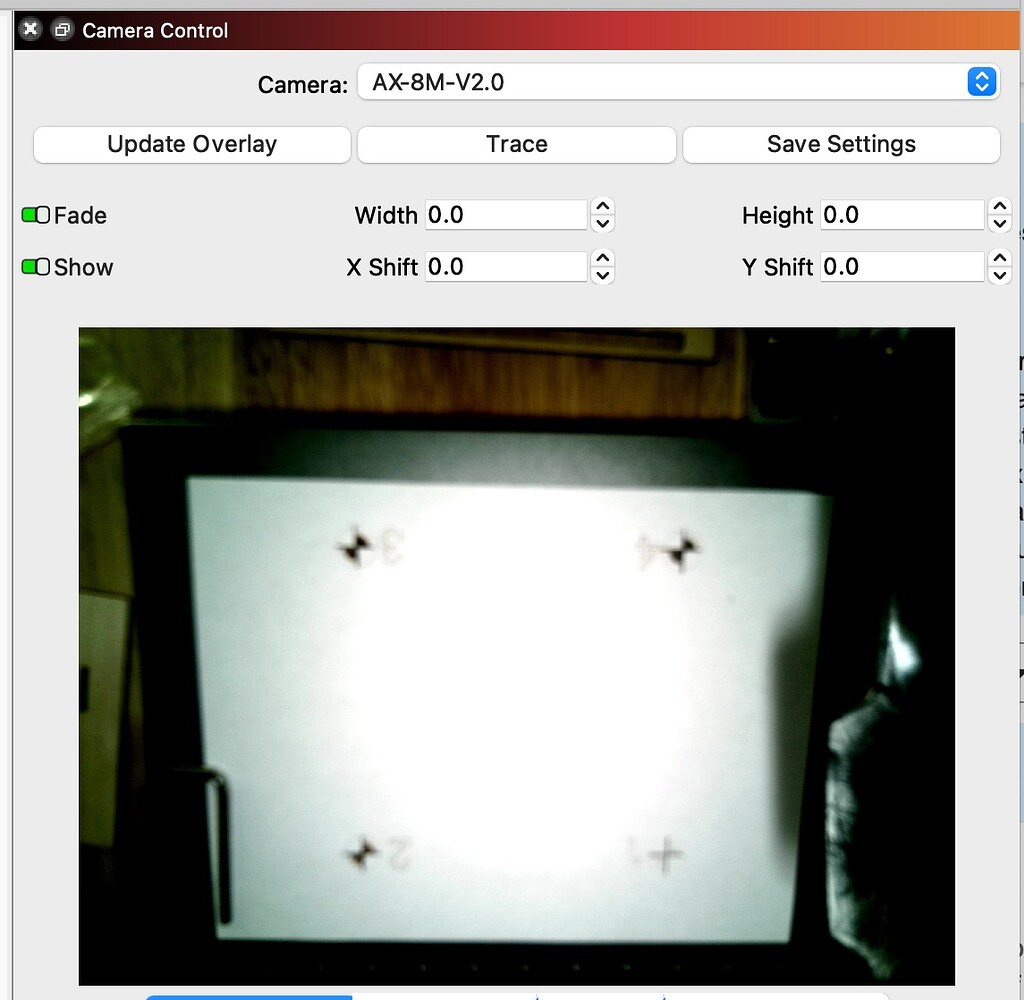Toggle Fade for the camera overlay
This screenshot has width=1024, height=1000.
(x=31, y=214)
